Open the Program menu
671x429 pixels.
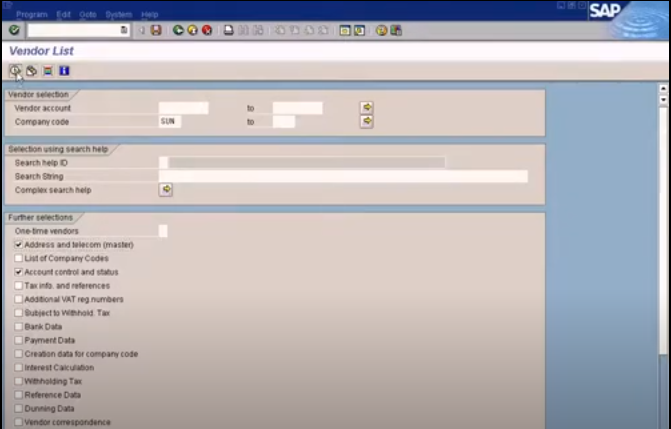tap(32, 15)
